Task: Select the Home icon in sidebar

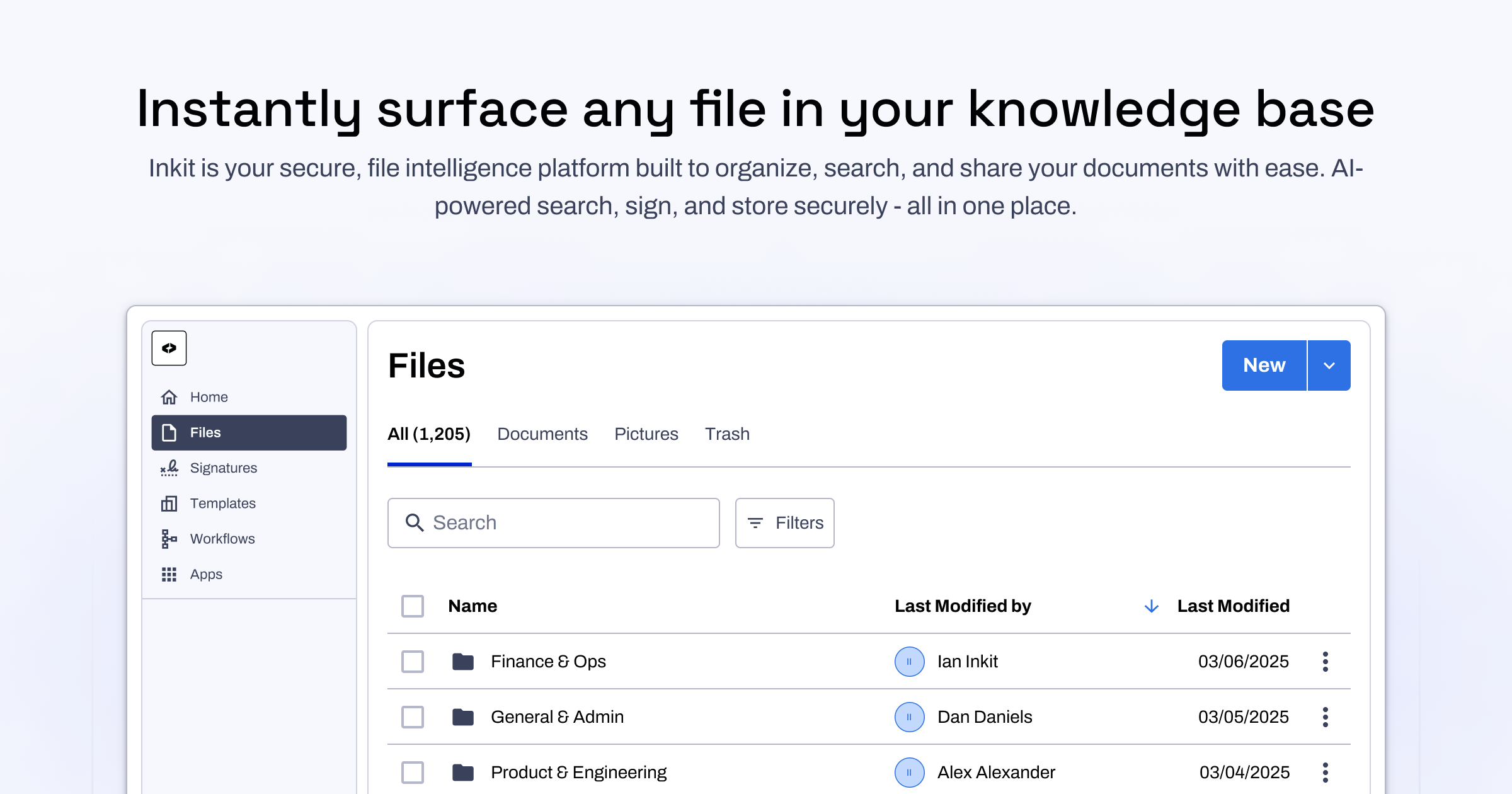Action: point(169,397)
